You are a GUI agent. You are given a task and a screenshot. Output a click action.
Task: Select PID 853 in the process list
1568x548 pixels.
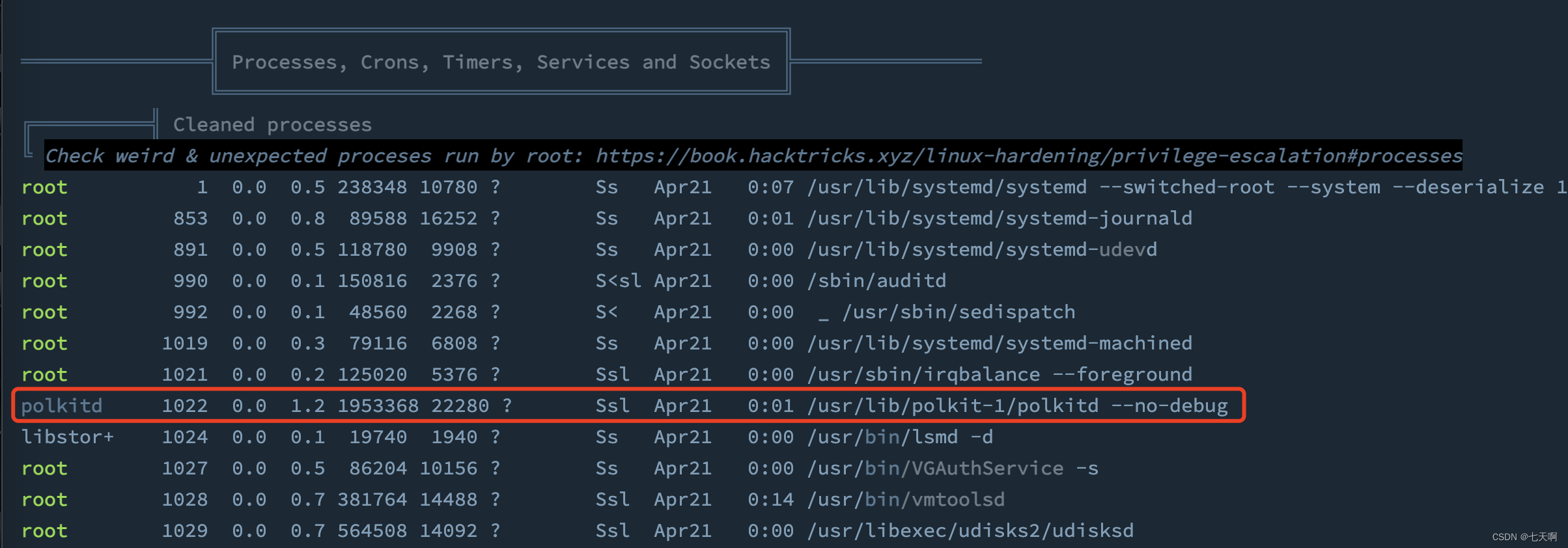[190, 219]
